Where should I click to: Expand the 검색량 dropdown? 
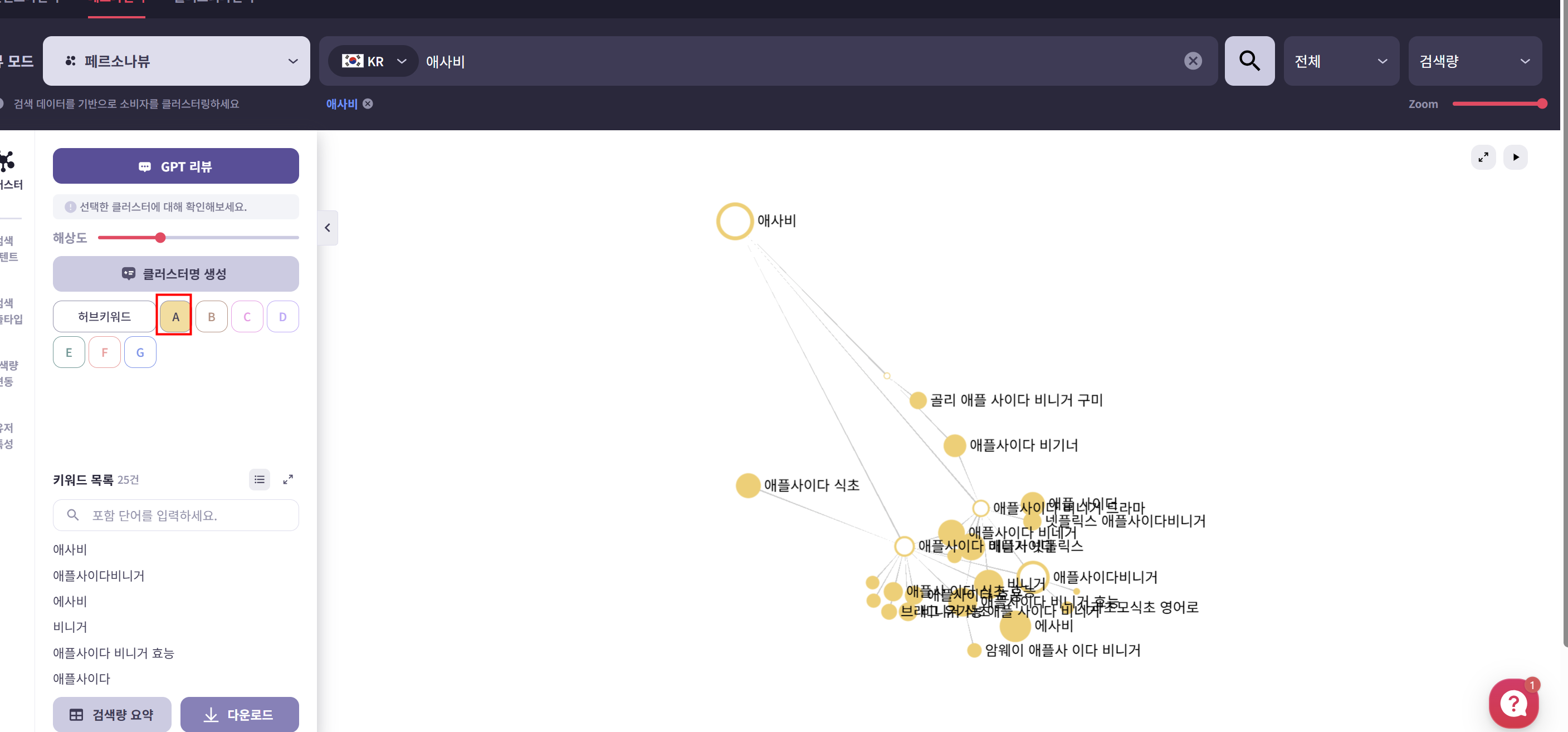1474,61
